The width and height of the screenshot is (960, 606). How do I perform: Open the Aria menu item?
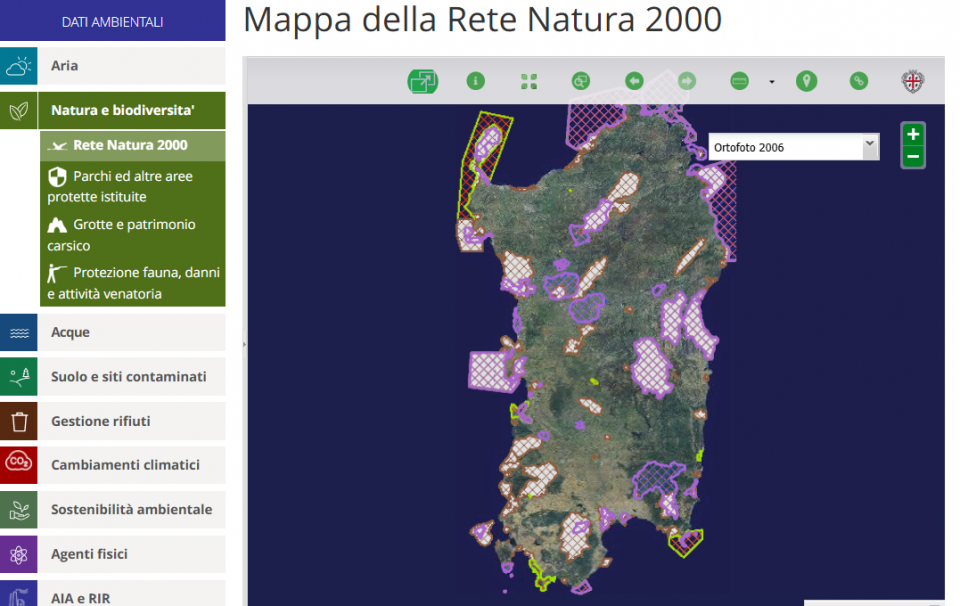tap(112, 66)
